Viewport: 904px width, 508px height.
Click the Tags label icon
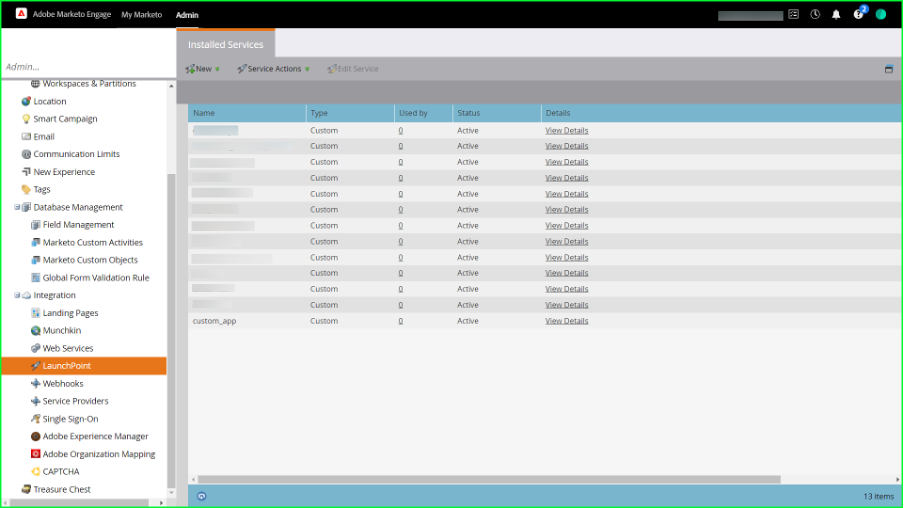pyautogui.click(x=26, y=189)
